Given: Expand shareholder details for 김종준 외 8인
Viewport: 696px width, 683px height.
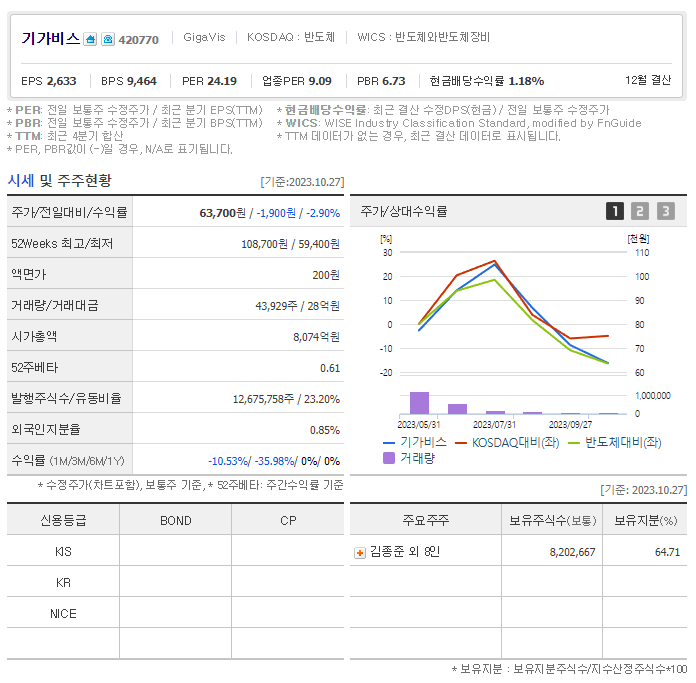Looking at the screenshot, I should [x=360, y=553].
